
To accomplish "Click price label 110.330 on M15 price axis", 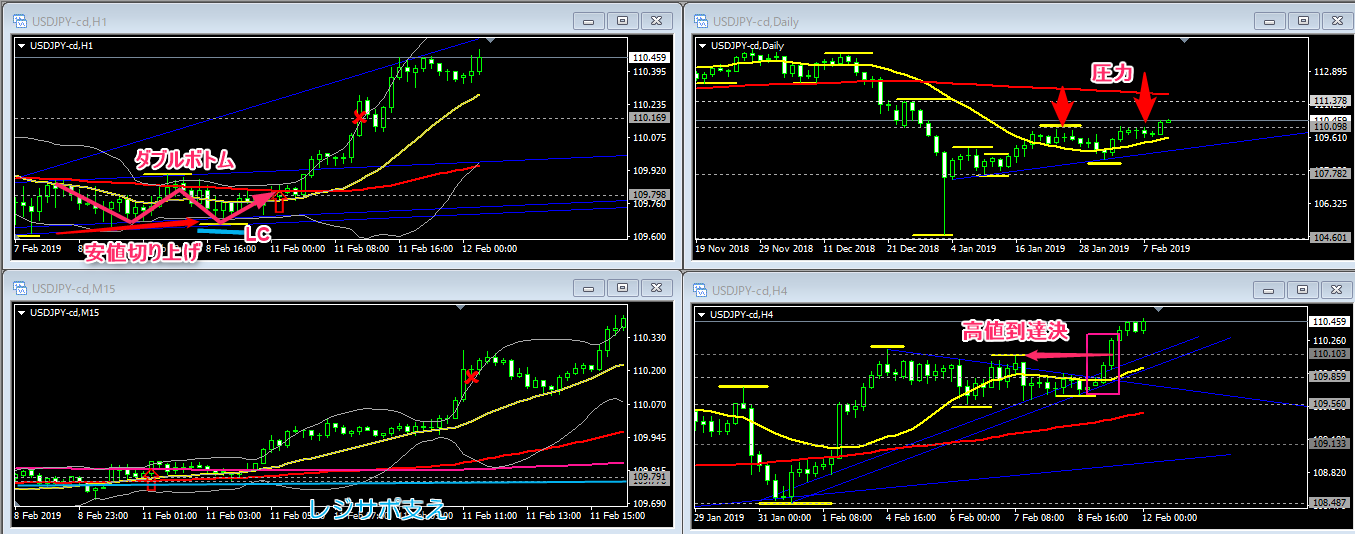I will (x=649, y=338).
